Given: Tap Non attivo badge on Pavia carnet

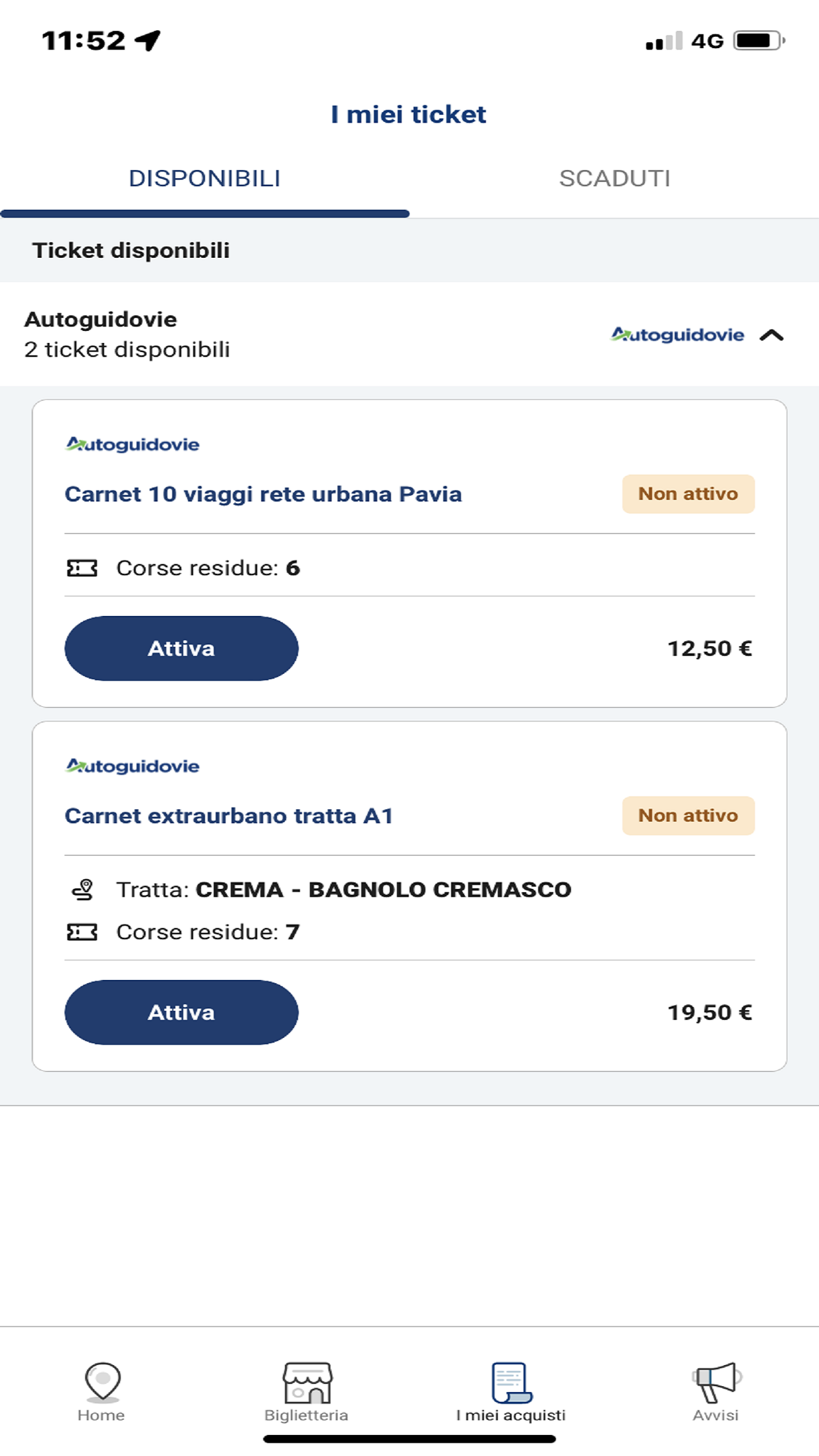Looking at the screenshot, I should coord(688,494).
